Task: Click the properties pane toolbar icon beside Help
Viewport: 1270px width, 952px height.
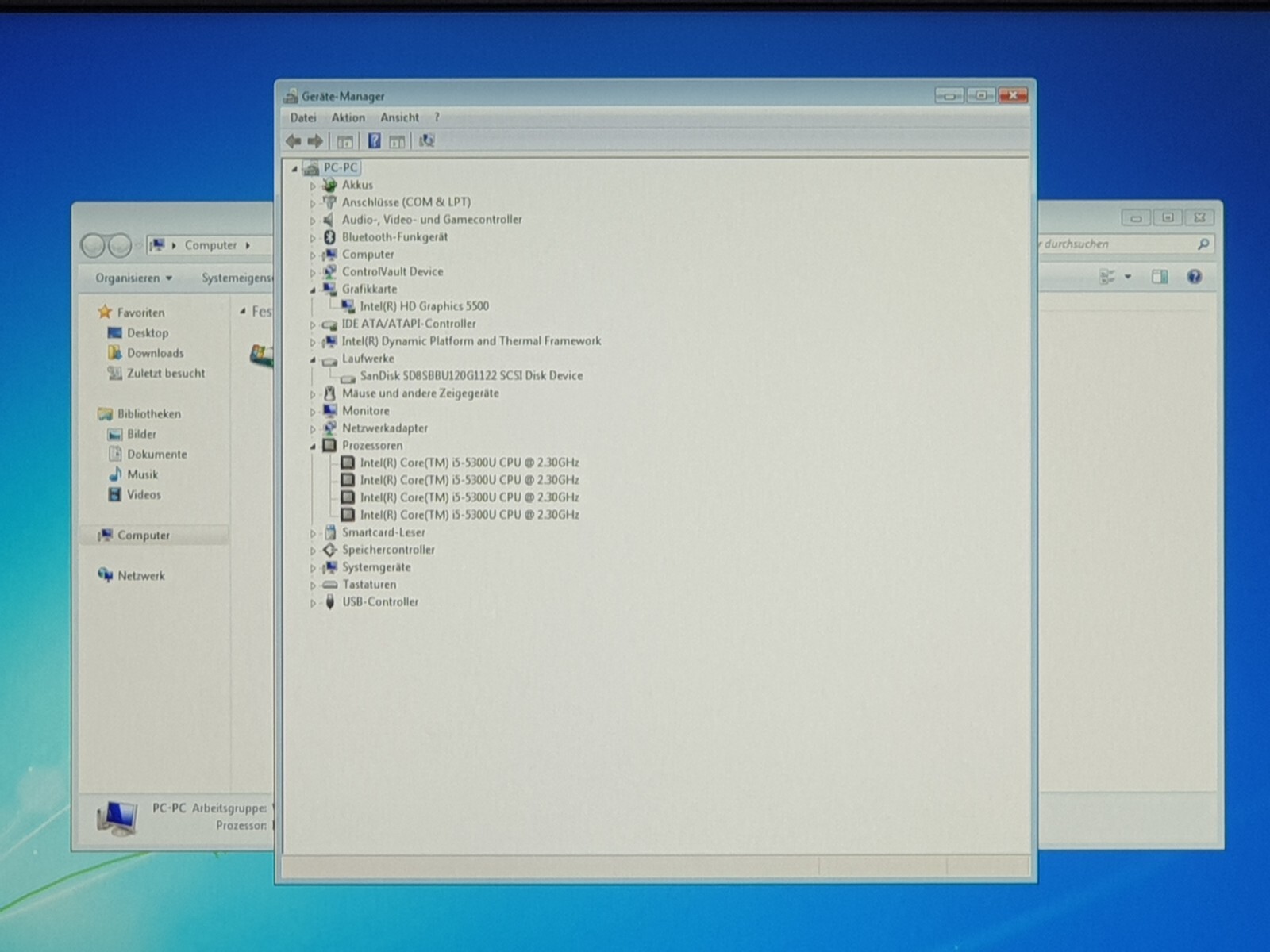Action: coord(397,141)
